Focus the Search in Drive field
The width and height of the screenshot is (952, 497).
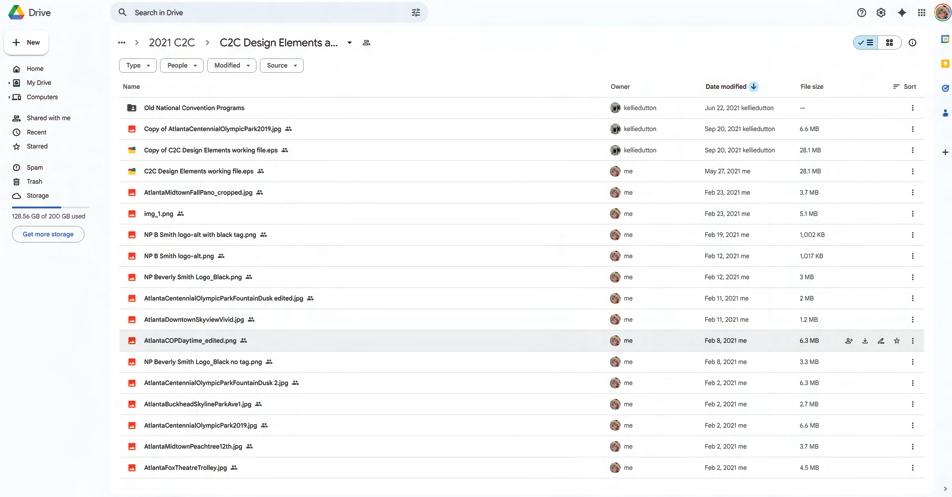[269, 12]
